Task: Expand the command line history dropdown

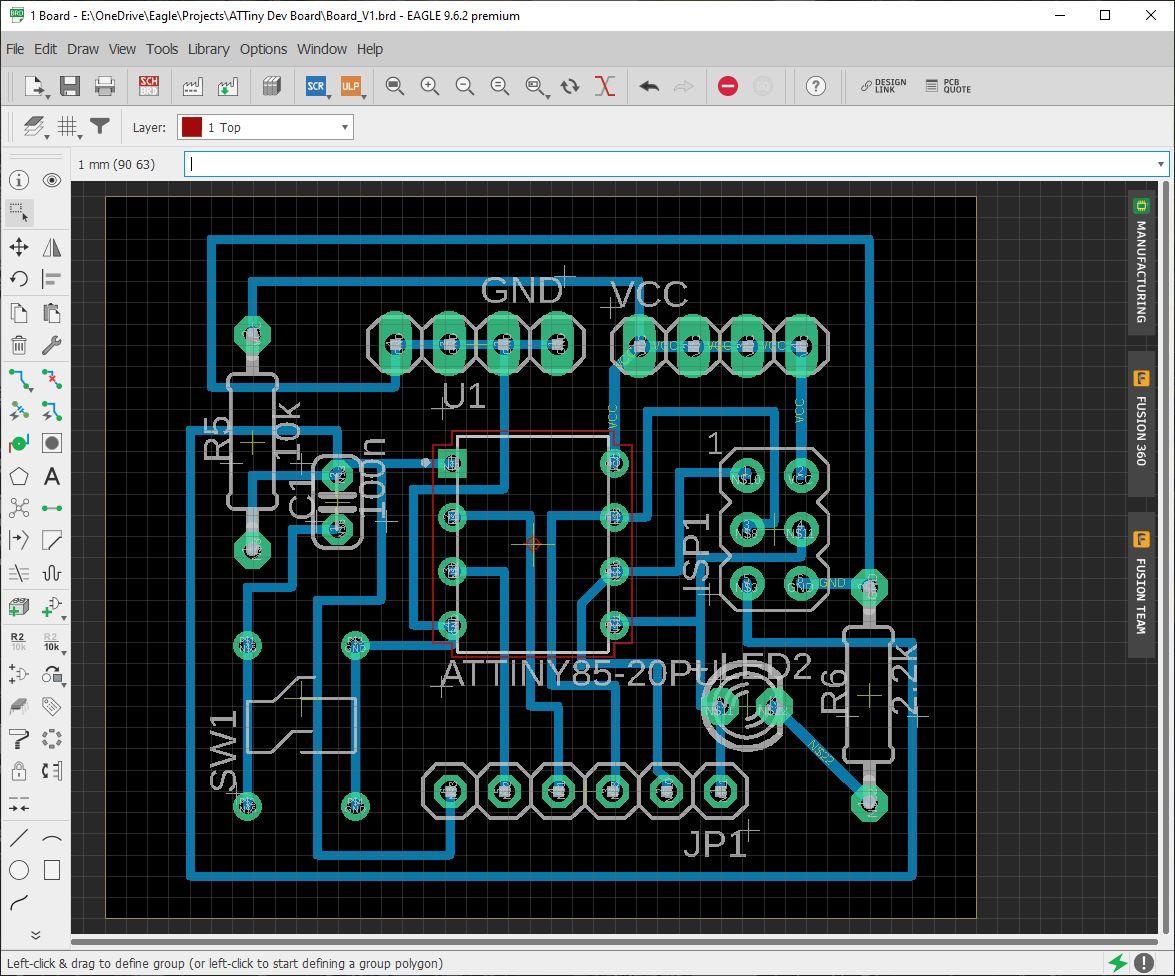Action: point(1160,164)
